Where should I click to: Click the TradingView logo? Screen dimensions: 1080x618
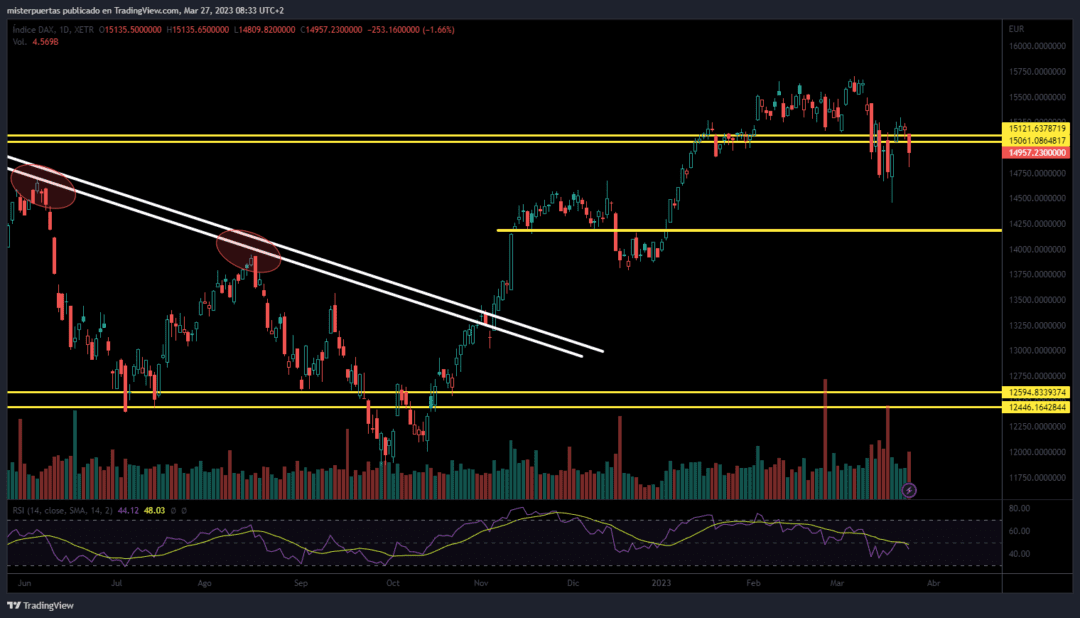41,606
